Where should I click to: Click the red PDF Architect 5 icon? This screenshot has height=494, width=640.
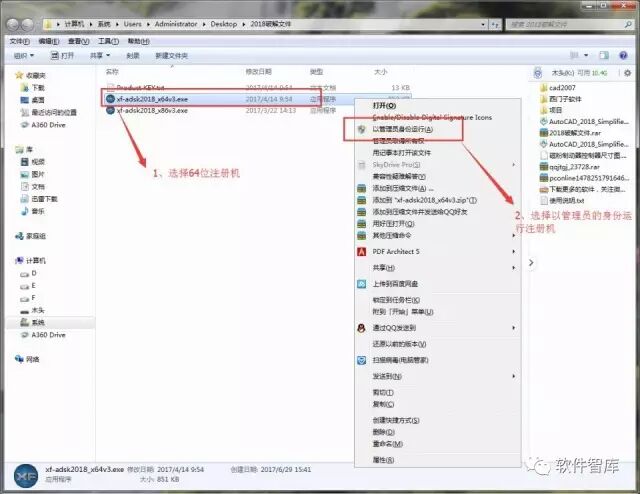[361, 251]
